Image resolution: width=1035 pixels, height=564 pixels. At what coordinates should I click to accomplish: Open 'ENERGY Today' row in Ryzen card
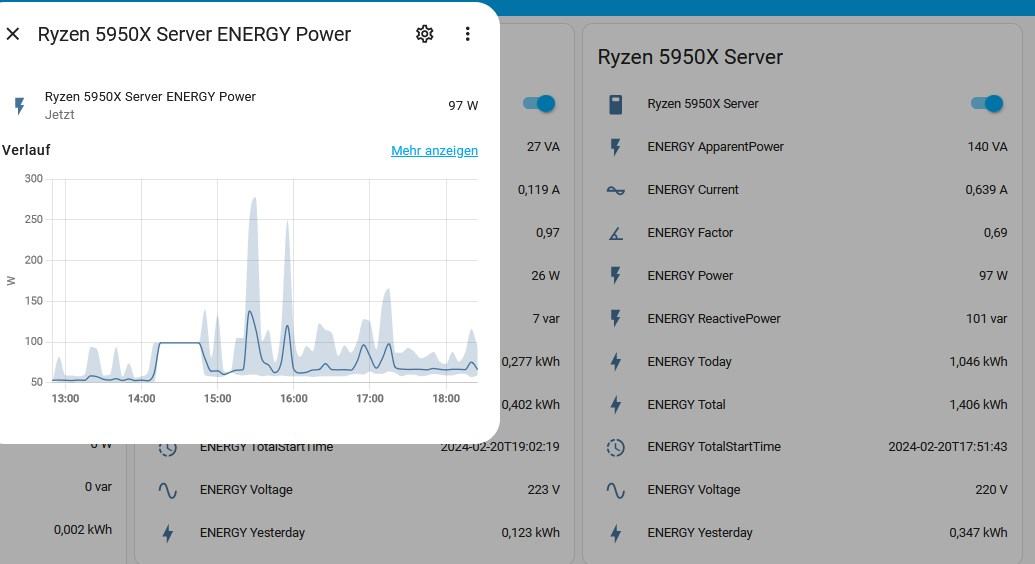(x=689, y=361)
